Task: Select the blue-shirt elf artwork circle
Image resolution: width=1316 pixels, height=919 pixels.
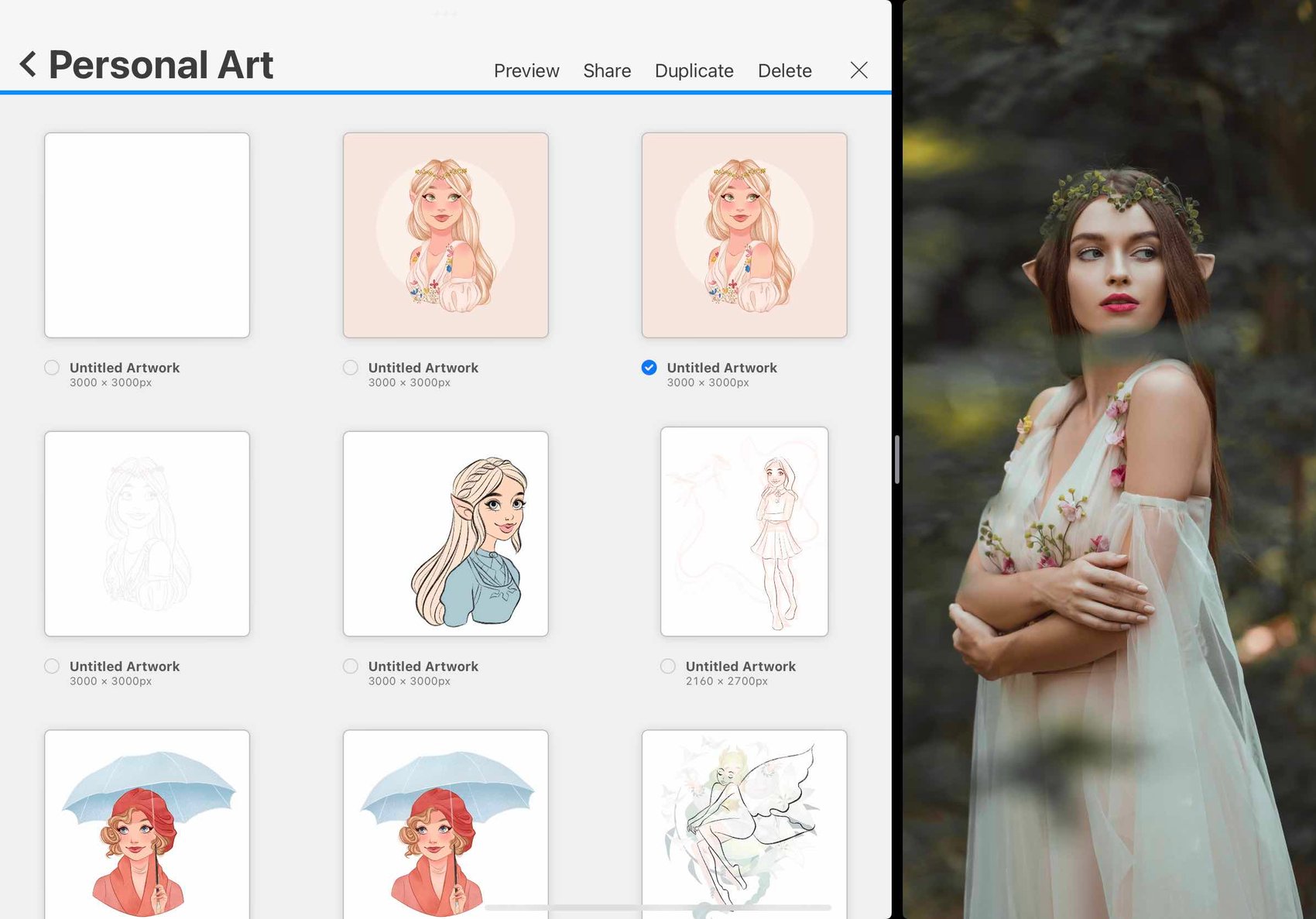Action: point(351,666)
